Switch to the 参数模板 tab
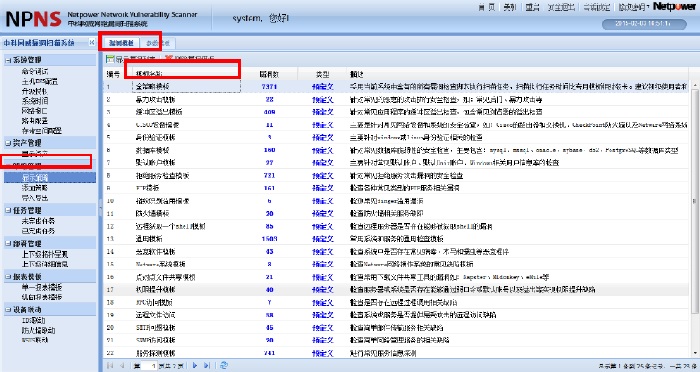This screenshot has height=372, width=700. point(158,43)
